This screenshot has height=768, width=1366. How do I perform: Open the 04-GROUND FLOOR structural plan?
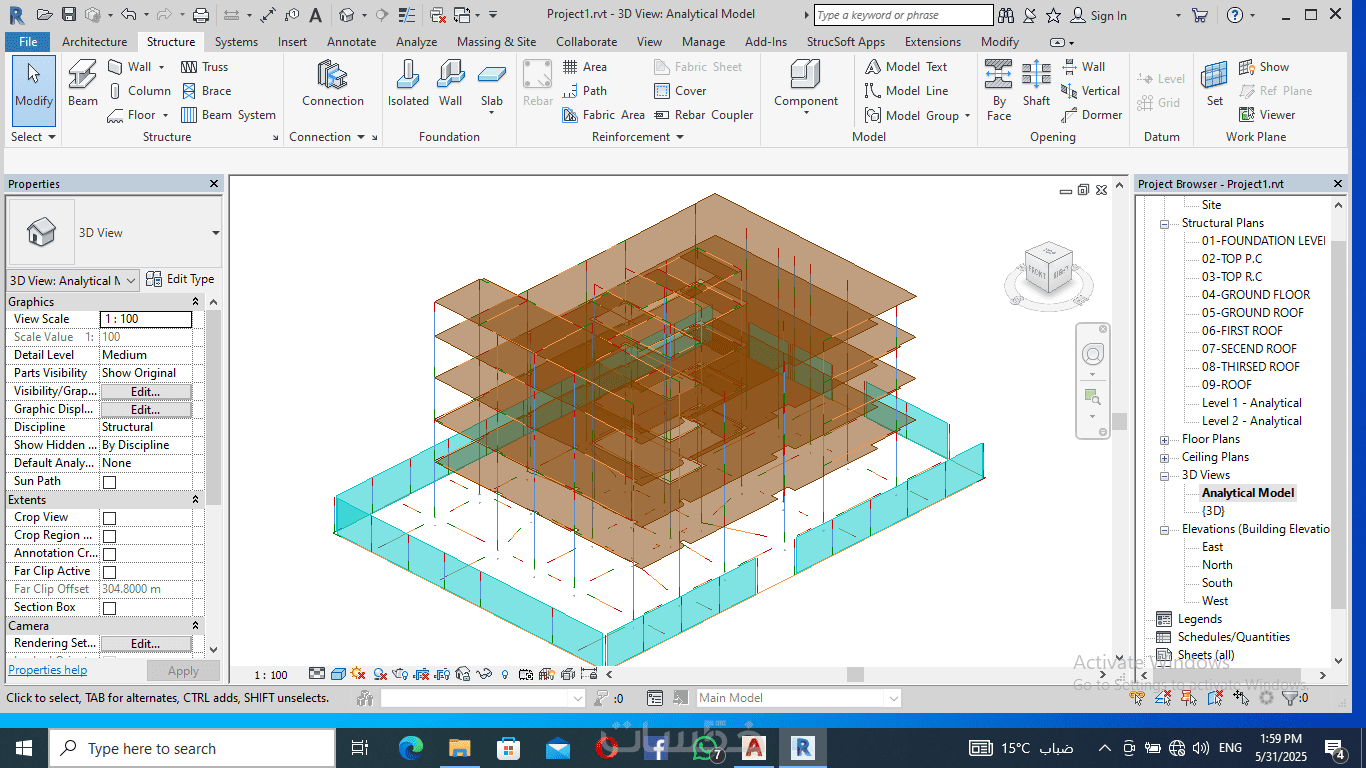[x=1256, y=295]
